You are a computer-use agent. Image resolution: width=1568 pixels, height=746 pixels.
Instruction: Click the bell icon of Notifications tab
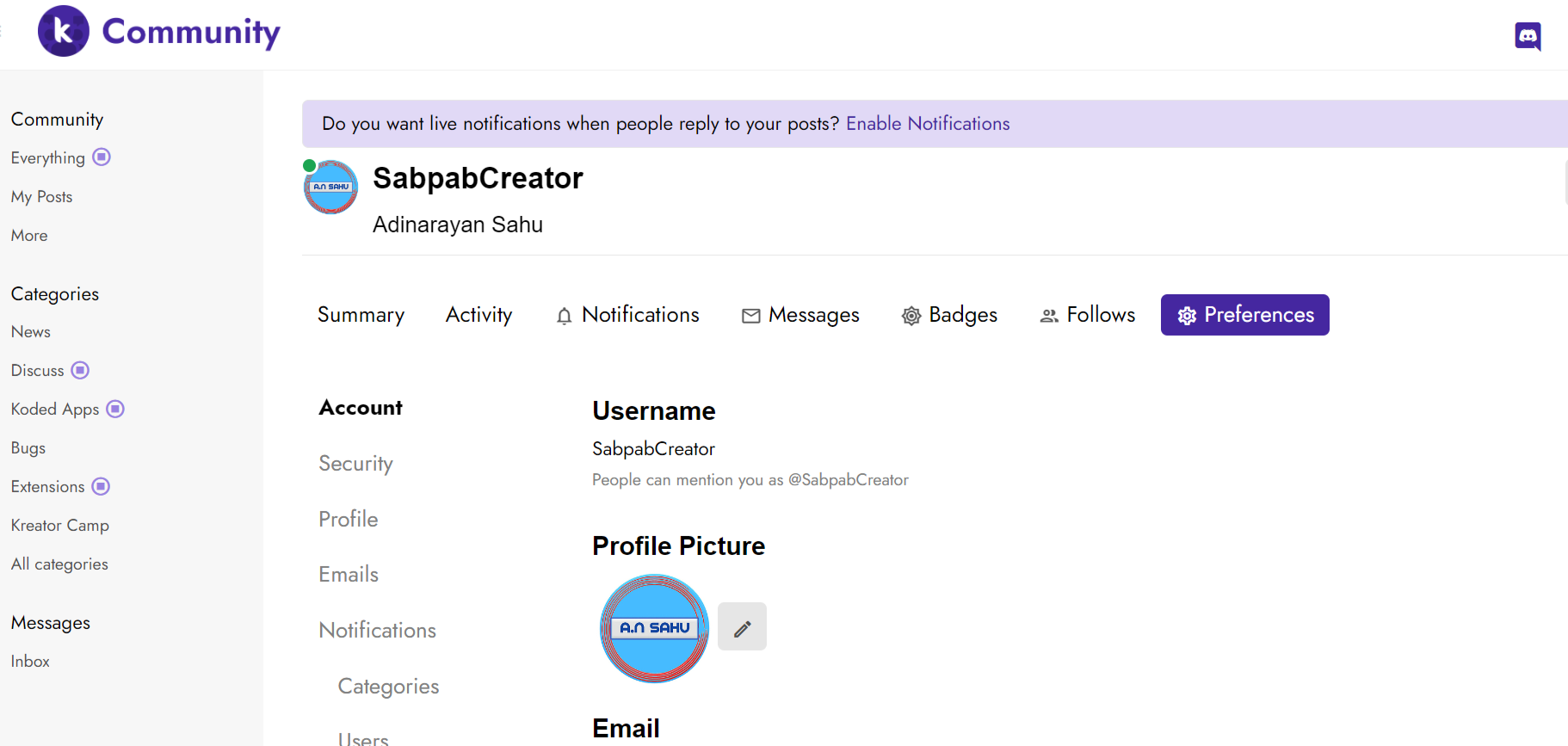[x=564, y=316]
